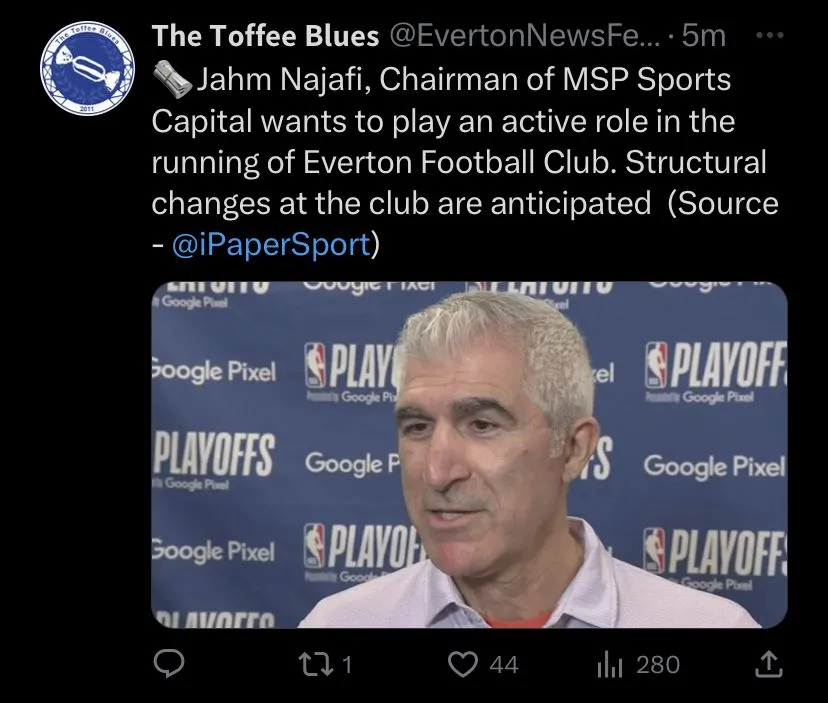Click the retweet count of 1

[347, 665]
